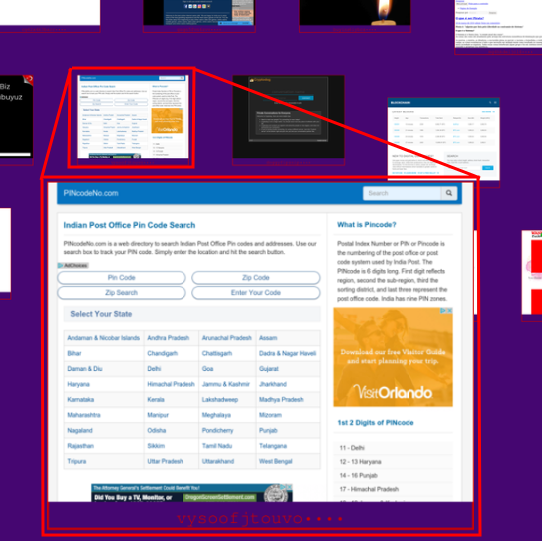Select Sikkim state link
This screenshot has height=541, width=542.
pyautogui.click(x=156, y=446)
